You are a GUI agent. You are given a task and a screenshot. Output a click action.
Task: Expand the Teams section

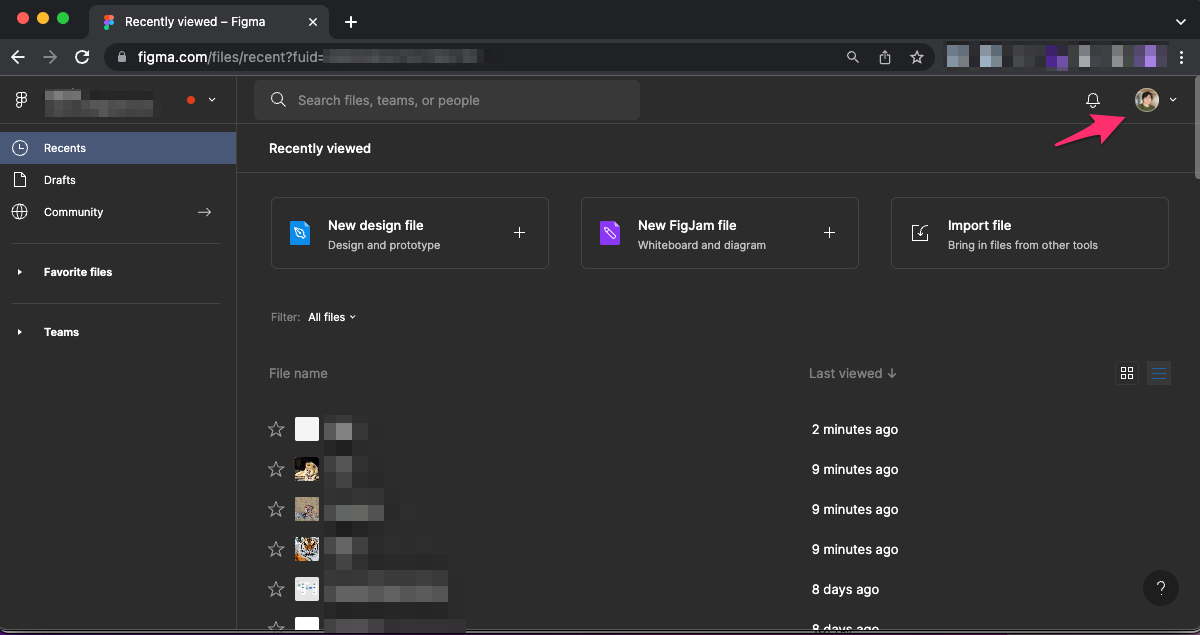point(19,332)
